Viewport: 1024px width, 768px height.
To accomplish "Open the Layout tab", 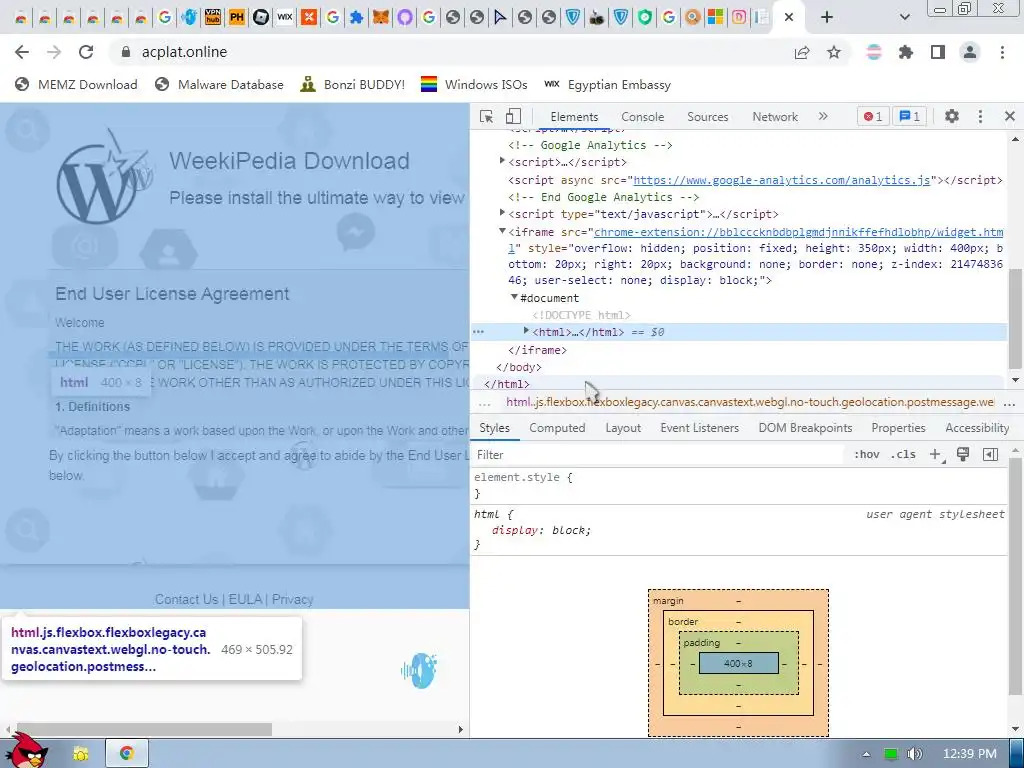I will (623, 428).
